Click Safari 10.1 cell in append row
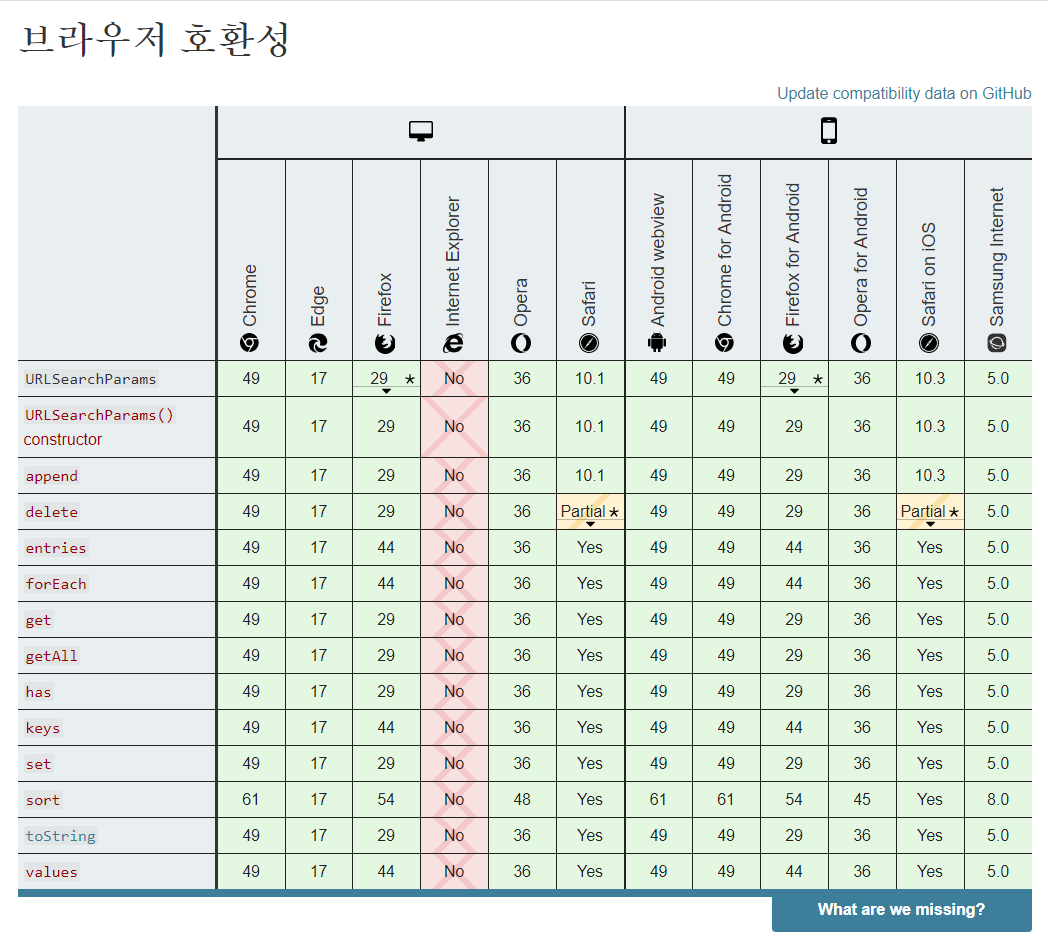This screenshot has width=1048, height=948. 590,476
